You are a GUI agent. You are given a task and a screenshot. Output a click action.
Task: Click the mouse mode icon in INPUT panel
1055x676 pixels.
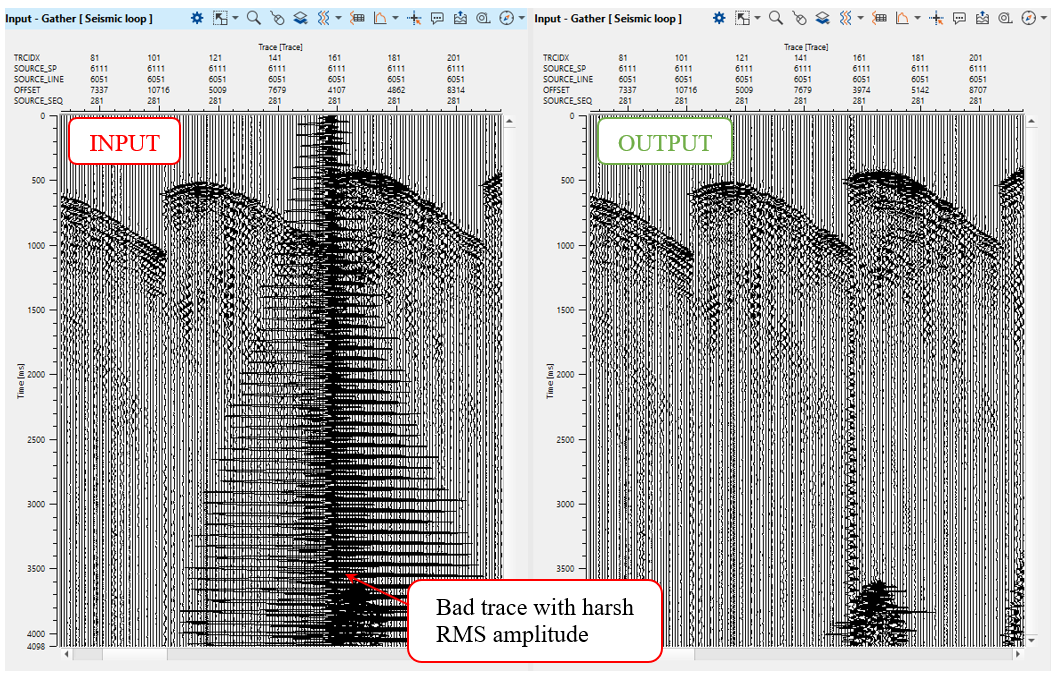pyautogui.click(x=277, y=18)
